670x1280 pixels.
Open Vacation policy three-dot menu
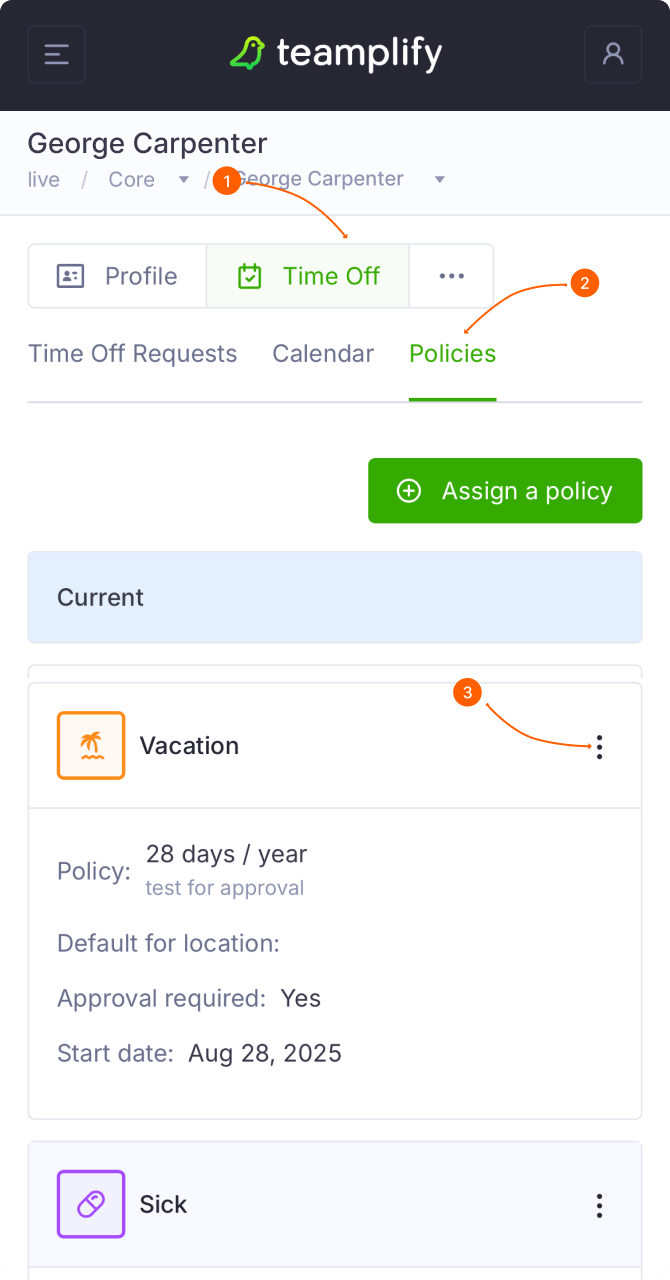(x=599, y=747)
